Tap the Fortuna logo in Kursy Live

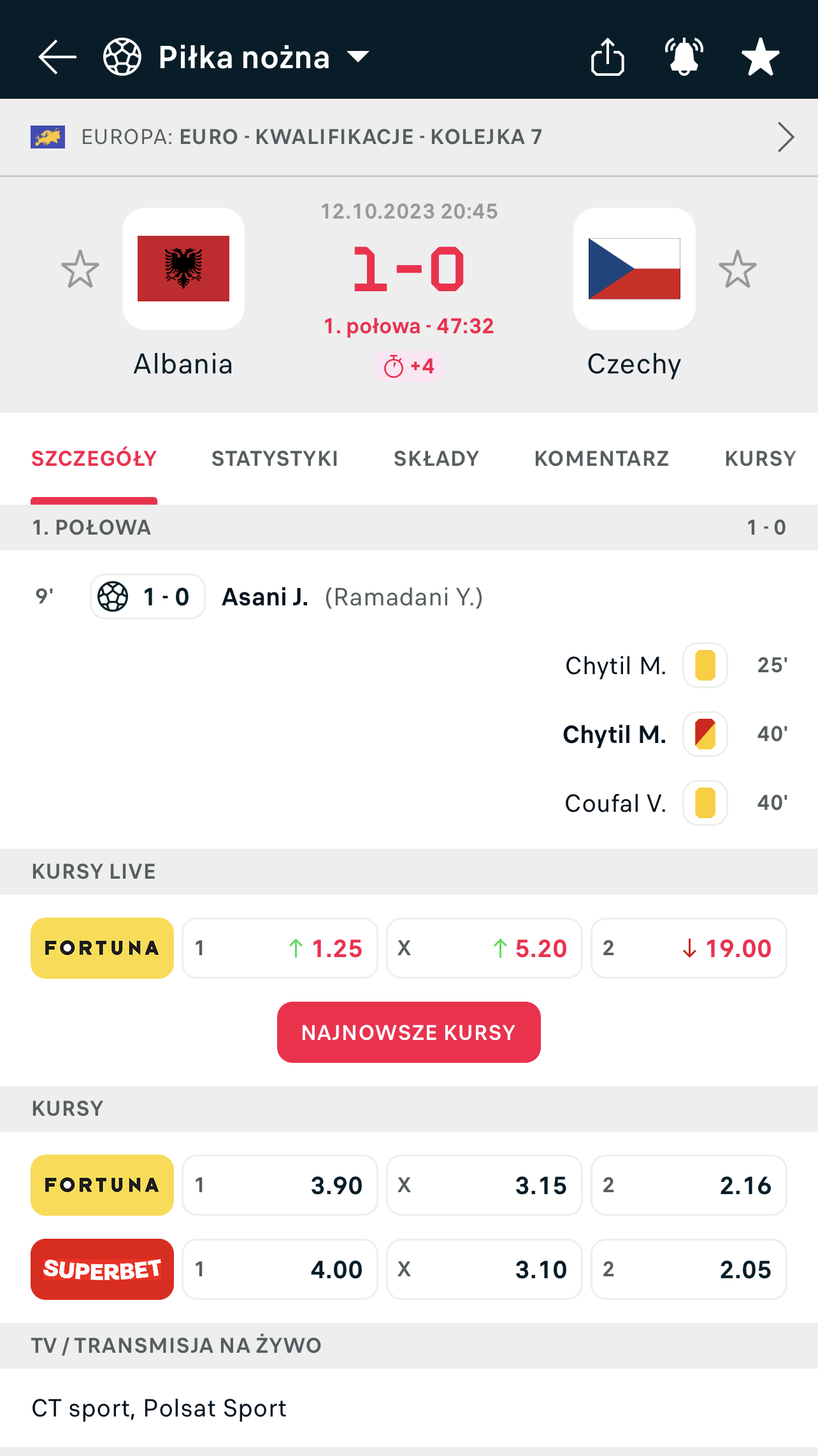(102, 948)
